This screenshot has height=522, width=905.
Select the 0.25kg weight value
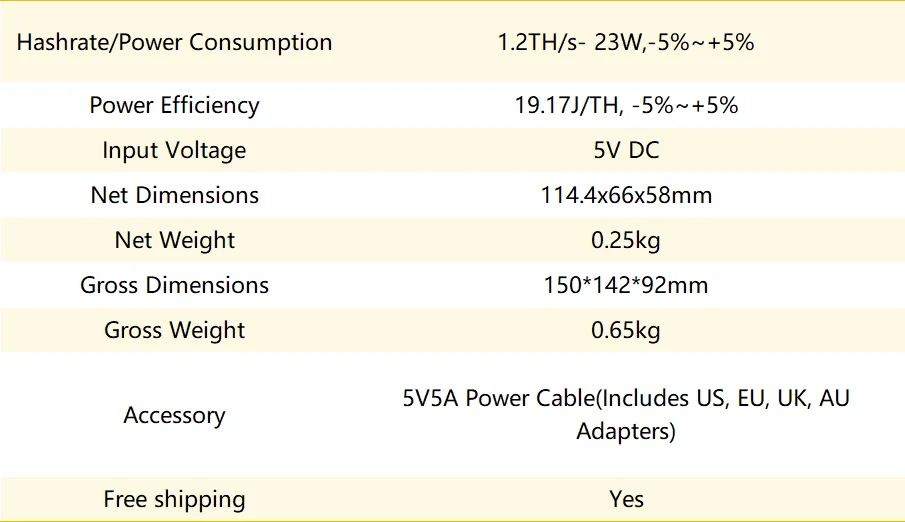click(x=626, y=240)
